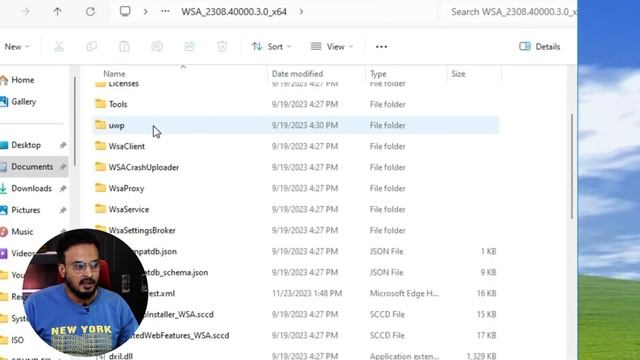Open the View dropdown menu
This screenshot has width=640, height=360.
click(x=332, y=47)
